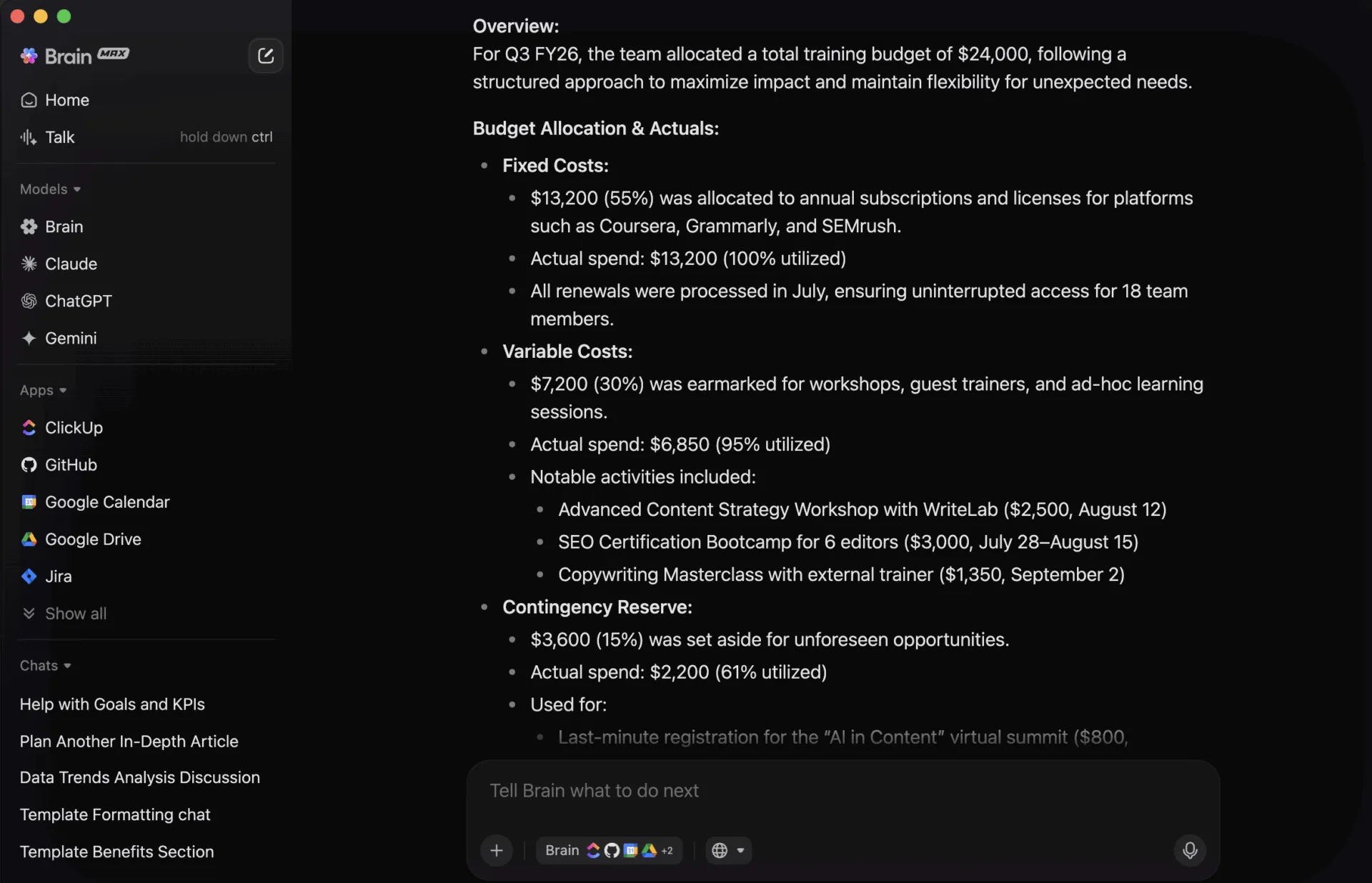Click the new chat compose icon

pyautogui.click(x=265, y=56)
